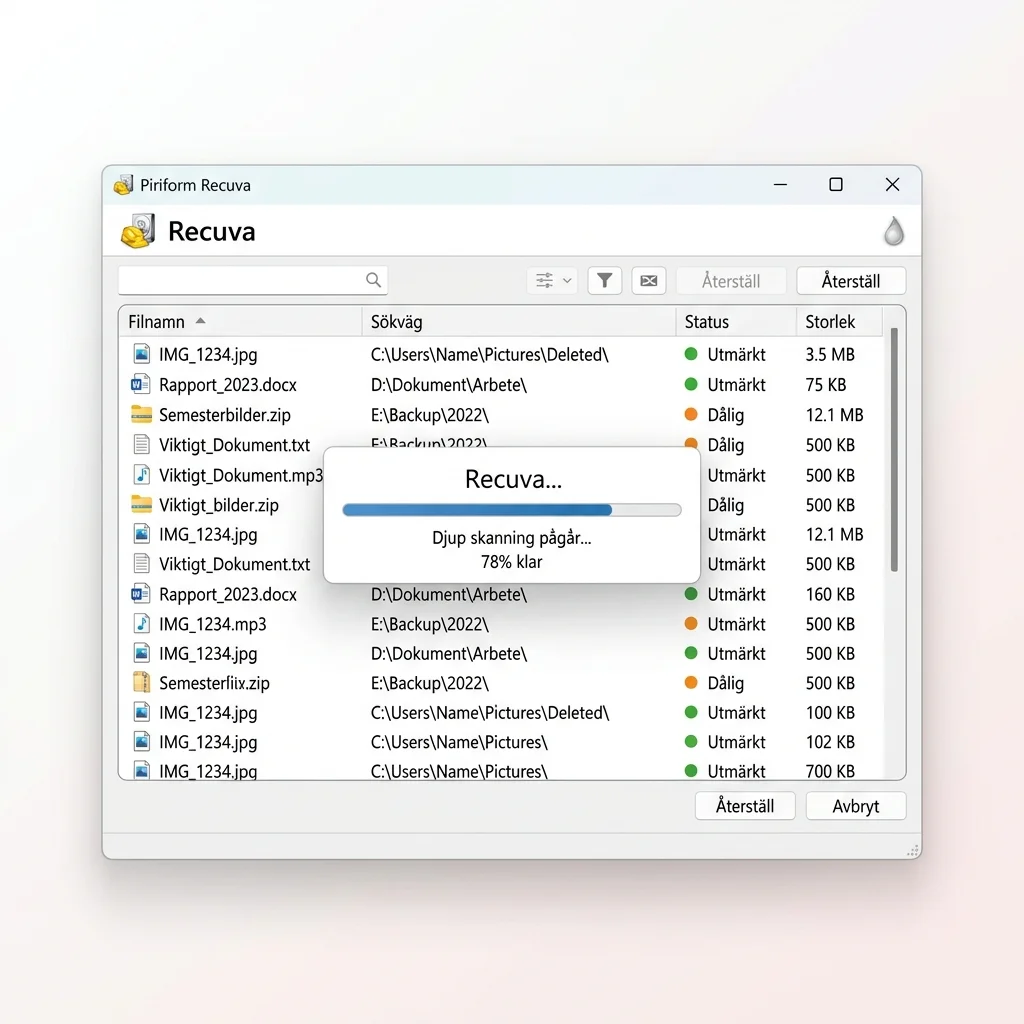The width and height of the screenshot is (1024, 1024).
Task: Click the text file icon of the Dålig Viktigt_Dokument.txt
Action: [x=141, y=444]
